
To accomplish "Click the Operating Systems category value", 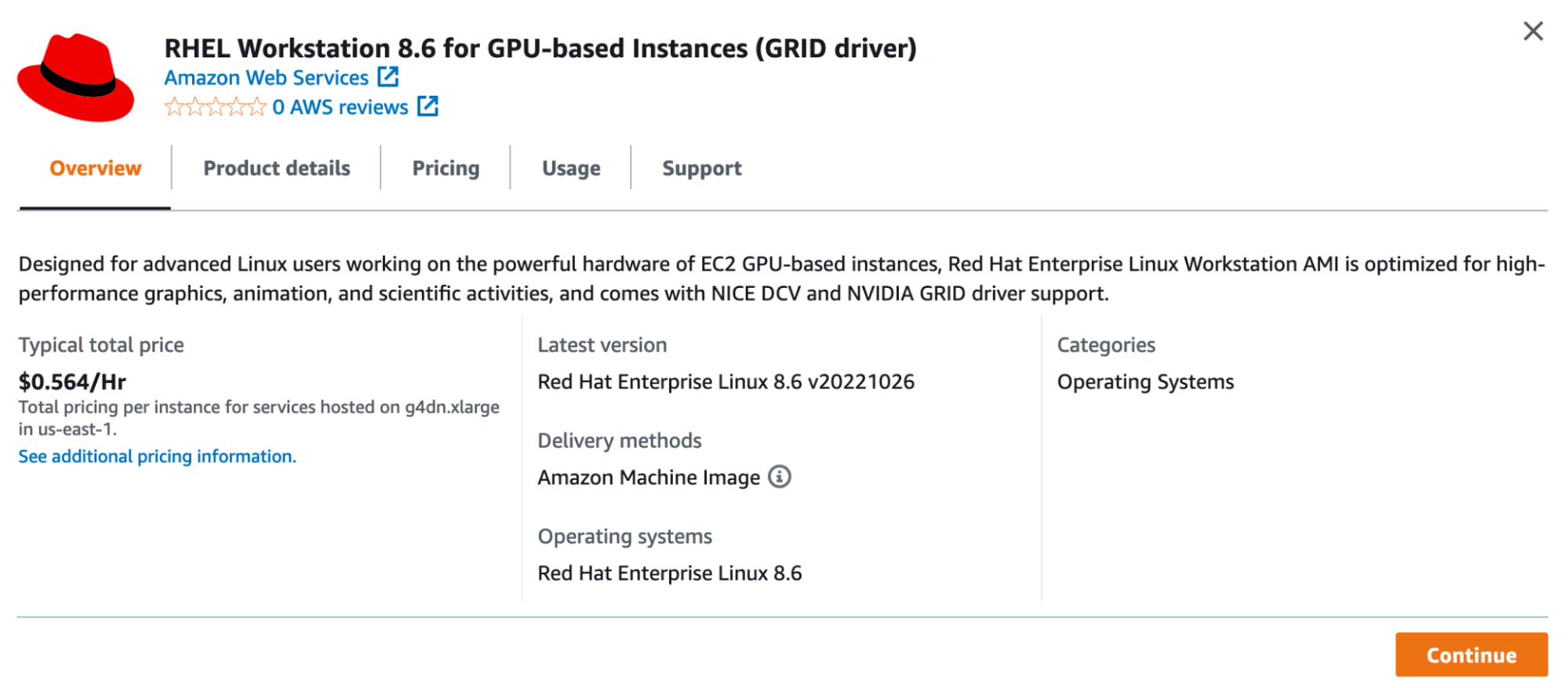I will (1144, 382).
